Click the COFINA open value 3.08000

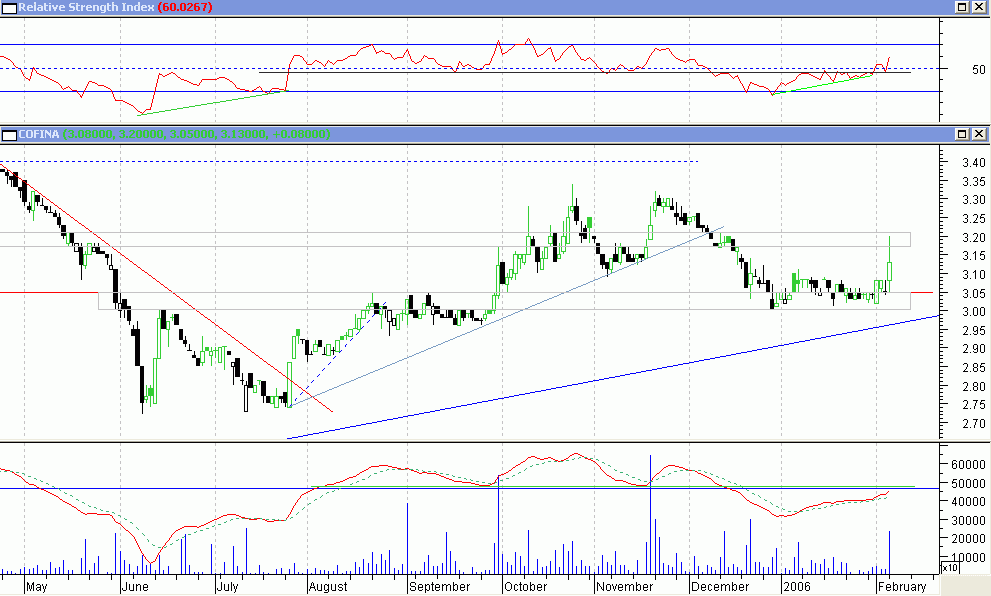tap(90, 134)
